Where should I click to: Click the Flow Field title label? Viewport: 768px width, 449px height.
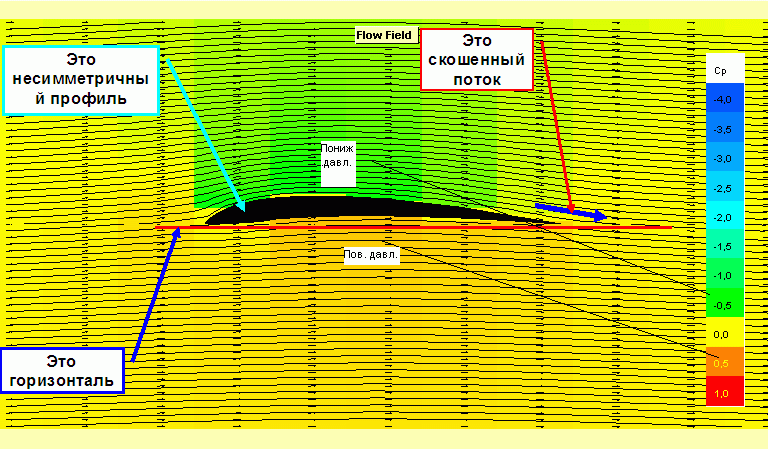coord(385,35)
